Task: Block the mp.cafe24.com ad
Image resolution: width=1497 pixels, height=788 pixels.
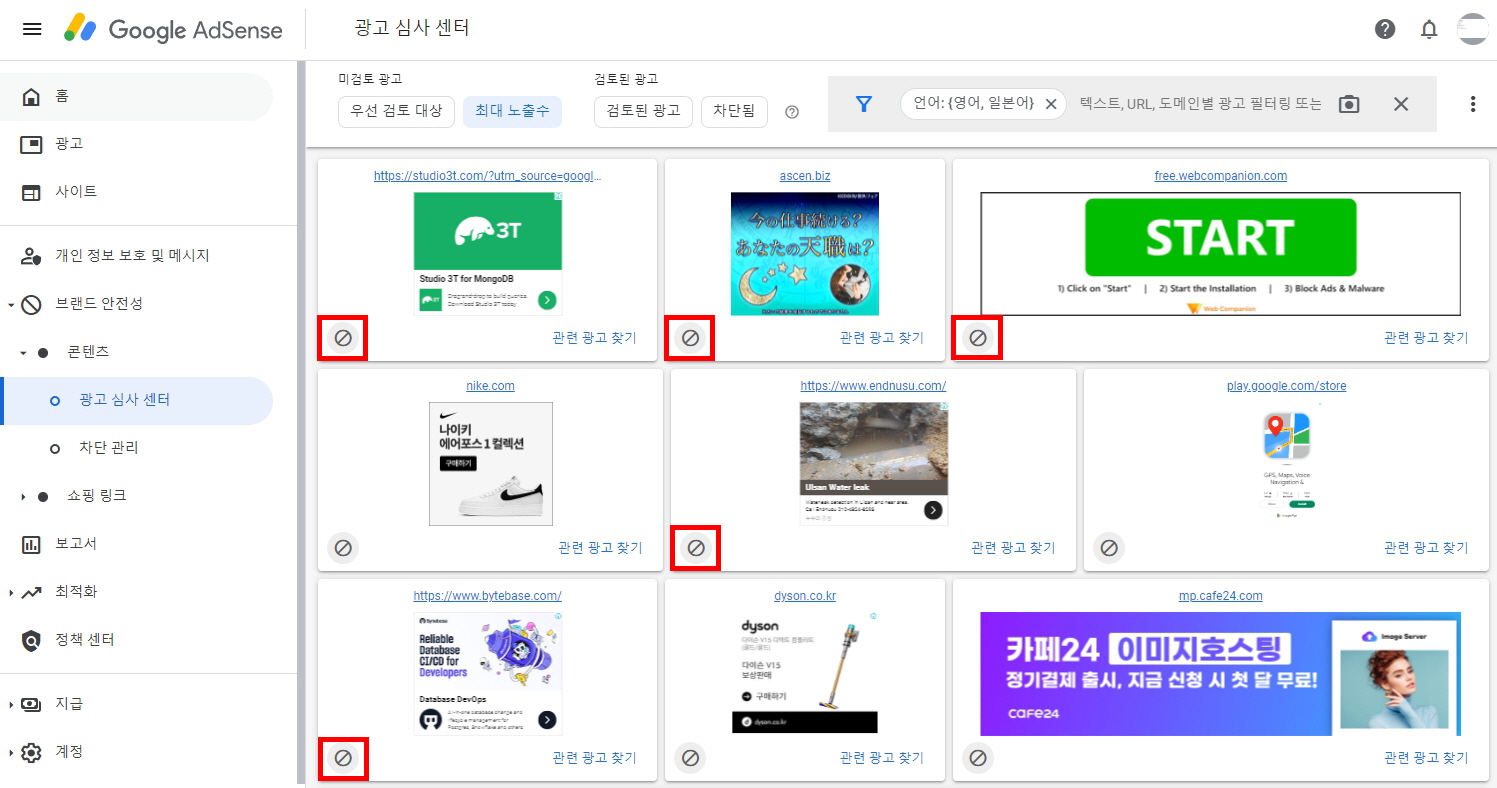Action: click(x=978, y=758)
